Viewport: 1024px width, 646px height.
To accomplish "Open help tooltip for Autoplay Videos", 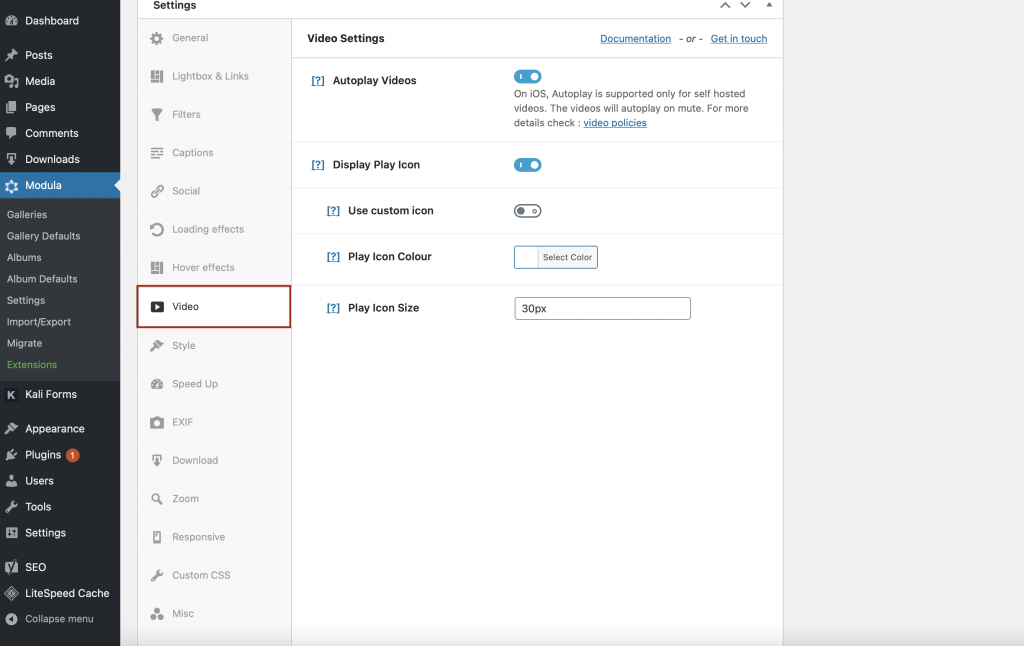I will 317,81.
